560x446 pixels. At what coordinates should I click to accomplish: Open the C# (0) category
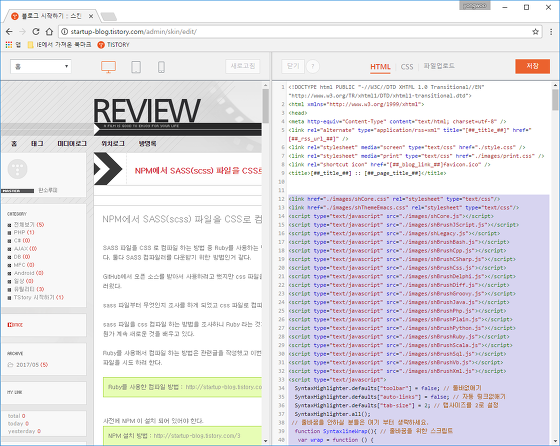[x=22, y=241]
